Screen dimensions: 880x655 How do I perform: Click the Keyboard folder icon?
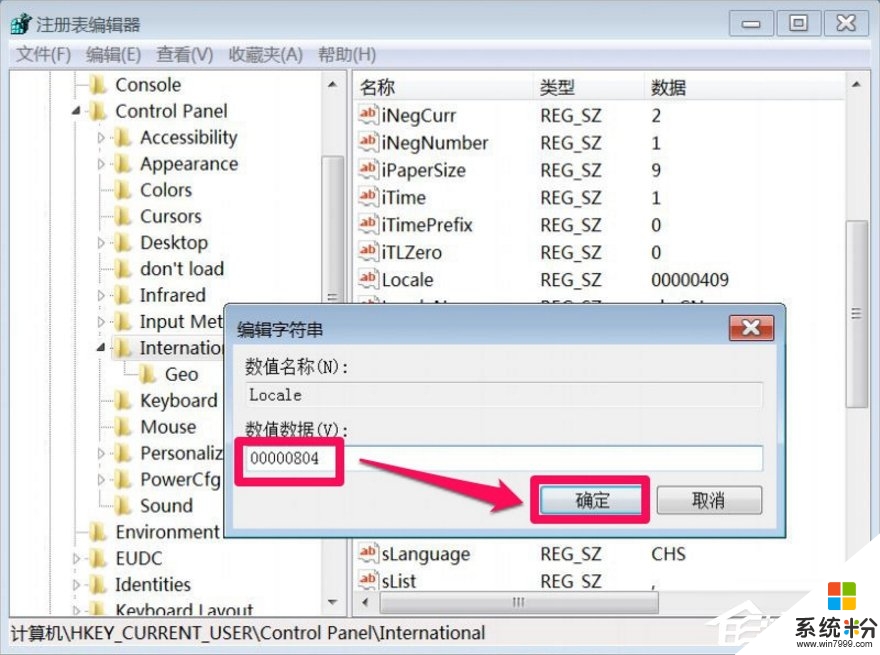point(123,401)
